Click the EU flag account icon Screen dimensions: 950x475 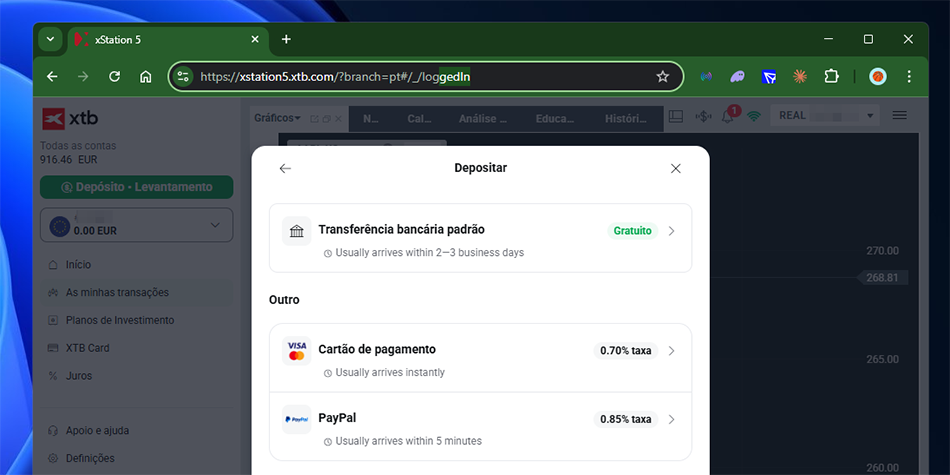coord(59,225)
